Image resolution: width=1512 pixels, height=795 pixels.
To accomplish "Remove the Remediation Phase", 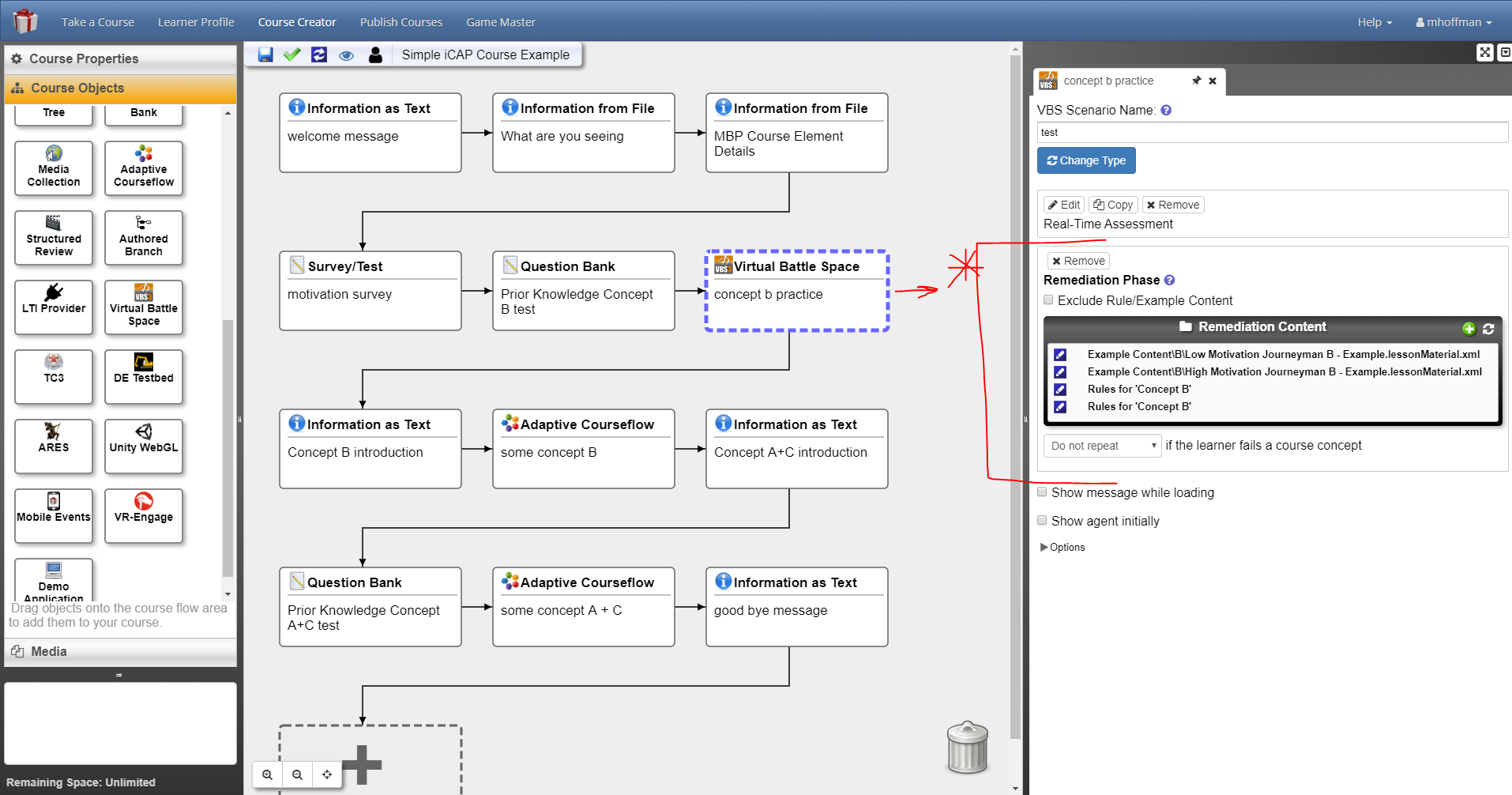I will tap(1078, 261).
